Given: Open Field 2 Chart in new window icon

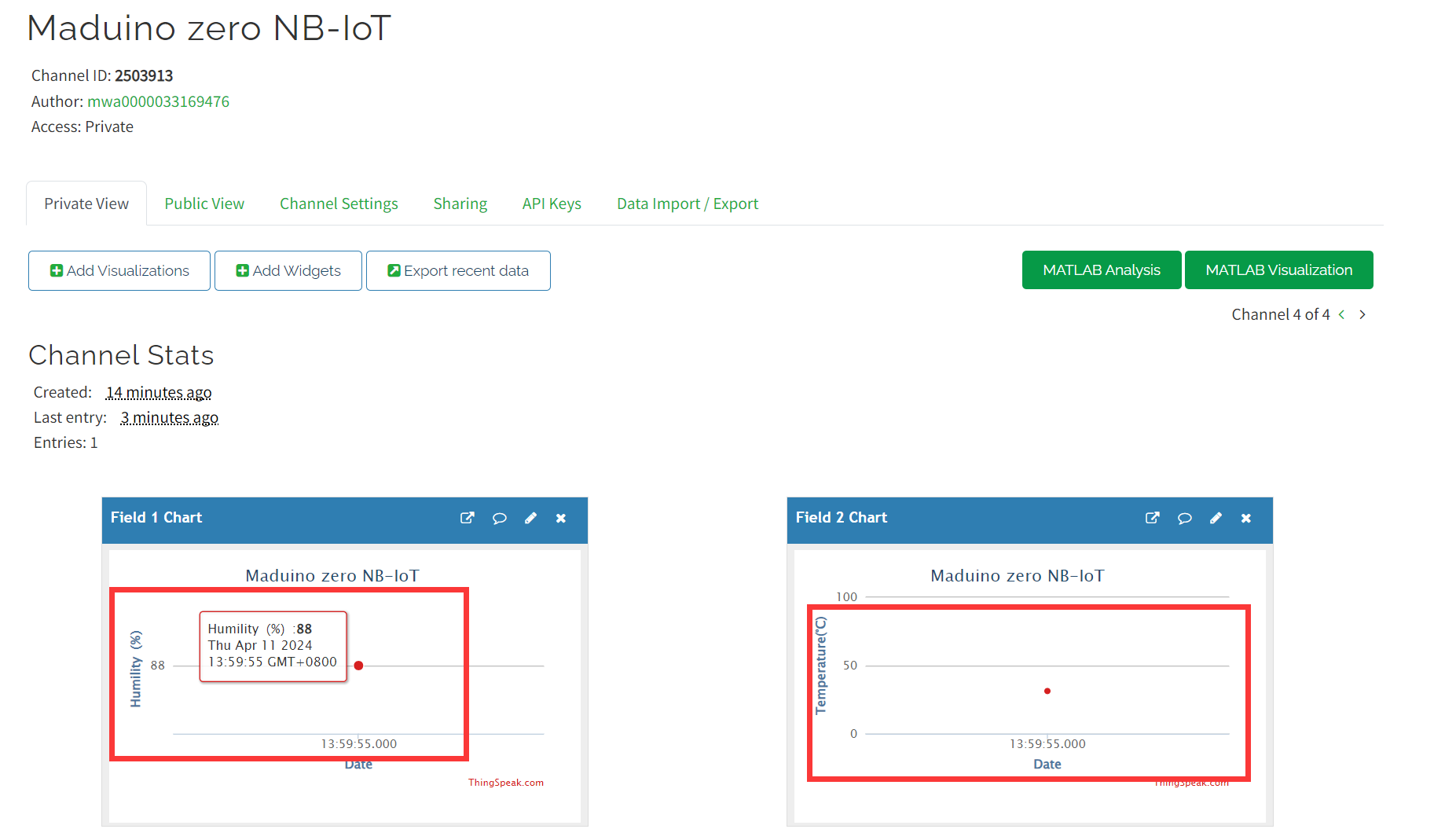Looking at the screenshot, I should coord(1153,518).
